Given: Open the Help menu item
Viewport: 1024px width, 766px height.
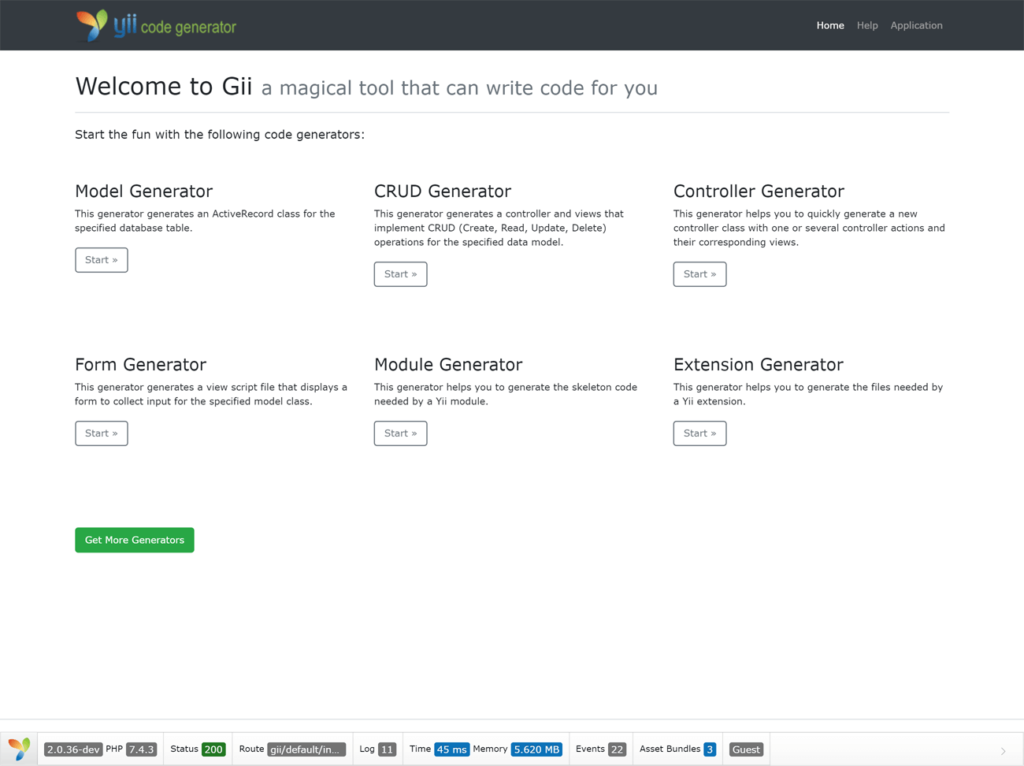Looking at the screenshot, I should [x=867, y=25].
